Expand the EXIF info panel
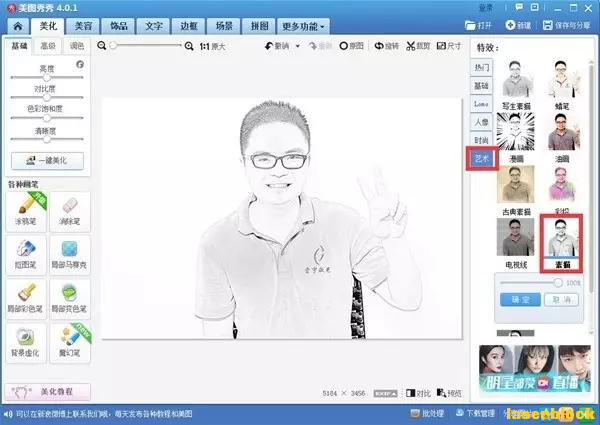 (x=385, y=393)
